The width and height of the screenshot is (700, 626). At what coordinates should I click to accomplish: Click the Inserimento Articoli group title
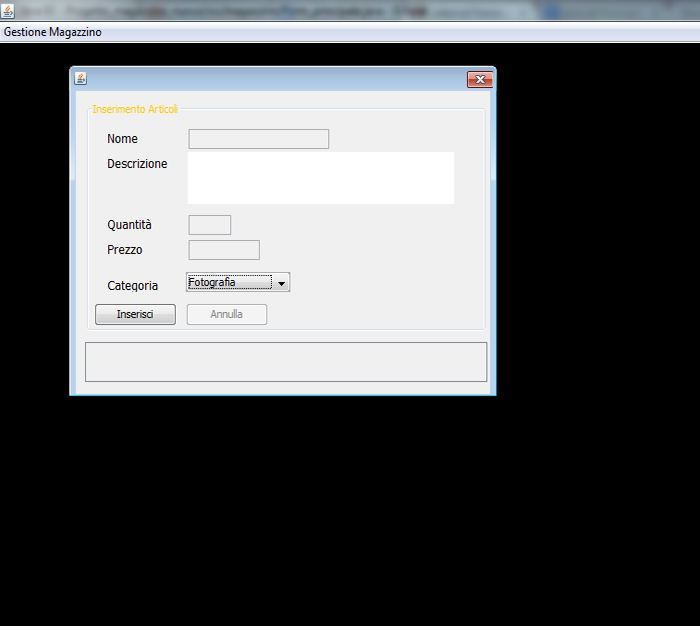point(135,109)
